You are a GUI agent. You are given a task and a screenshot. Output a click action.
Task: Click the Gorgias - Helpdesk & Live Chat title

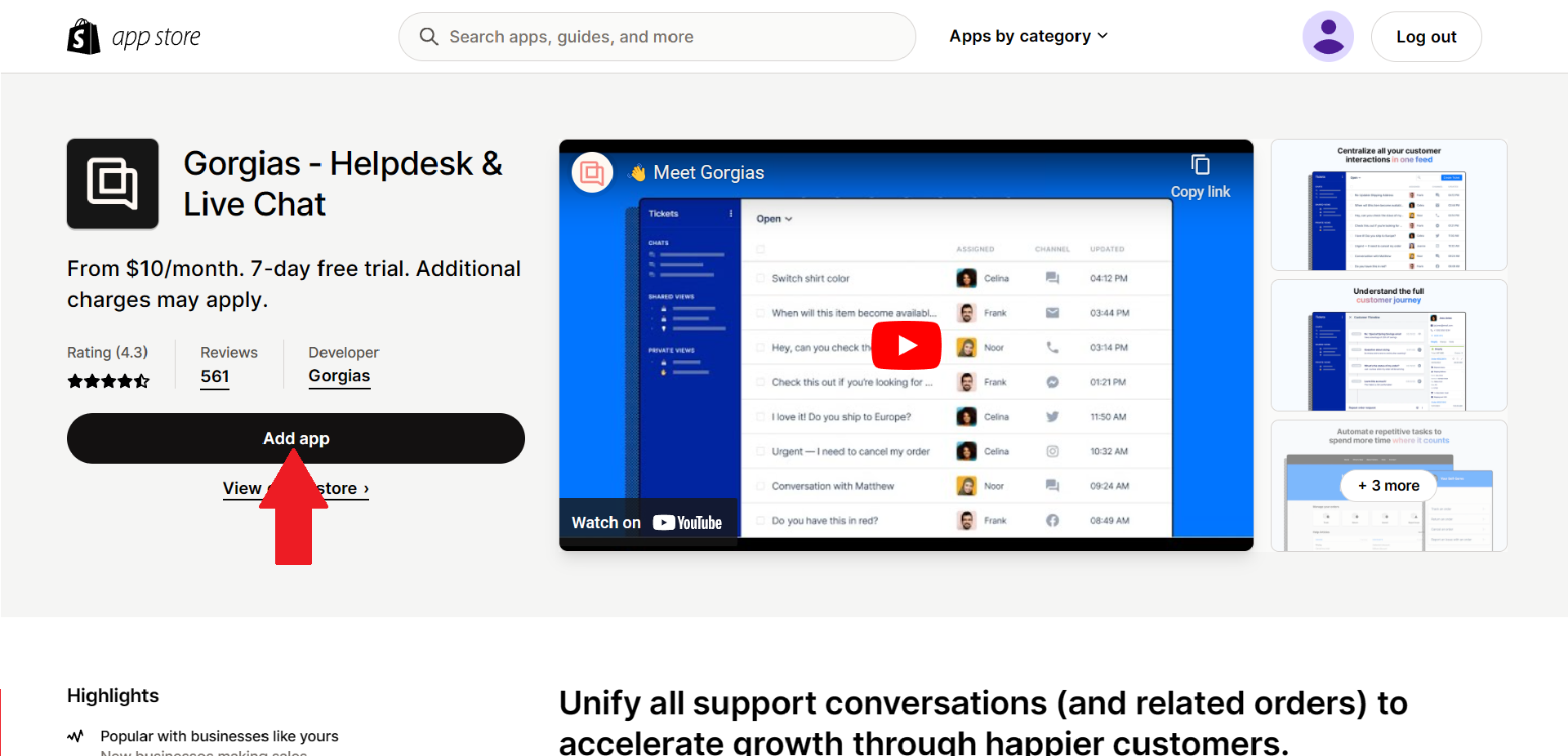[x=343, y=184]
